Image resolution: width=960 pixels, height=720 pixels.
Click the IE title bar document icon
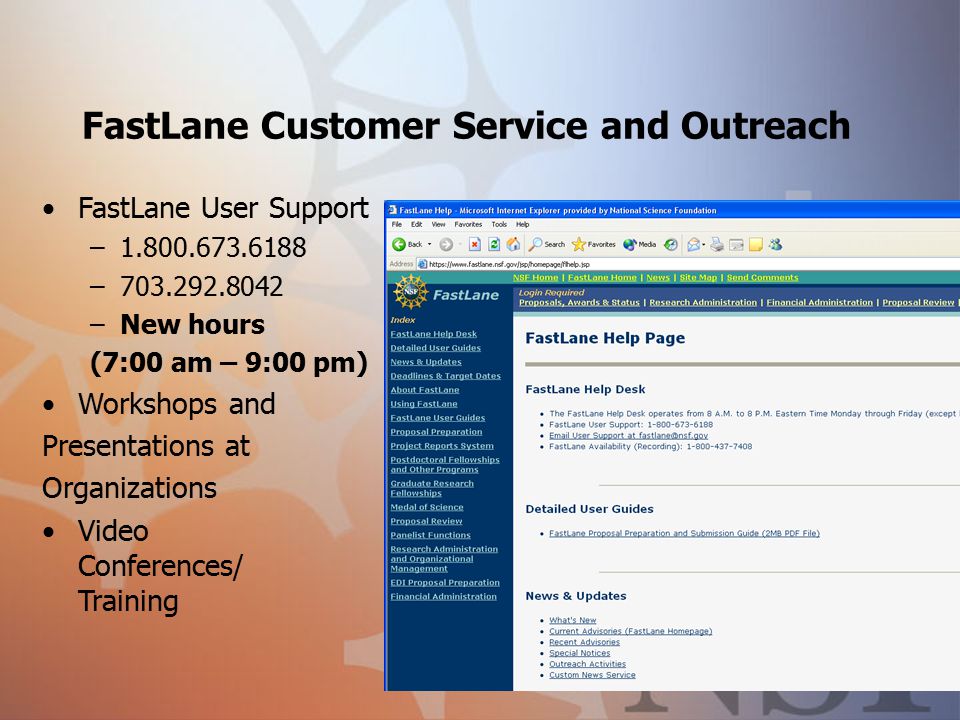click(392, 210)
